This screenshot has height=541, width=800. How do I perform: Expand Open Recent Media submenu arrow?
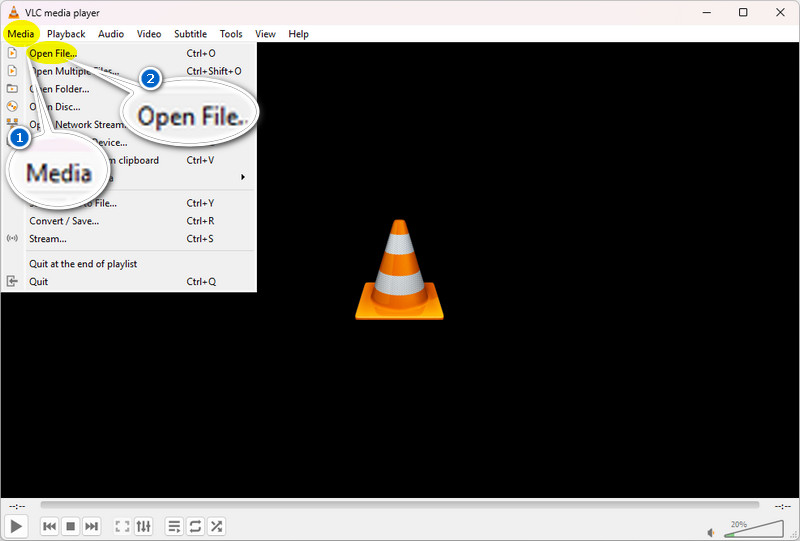[243, 177]
